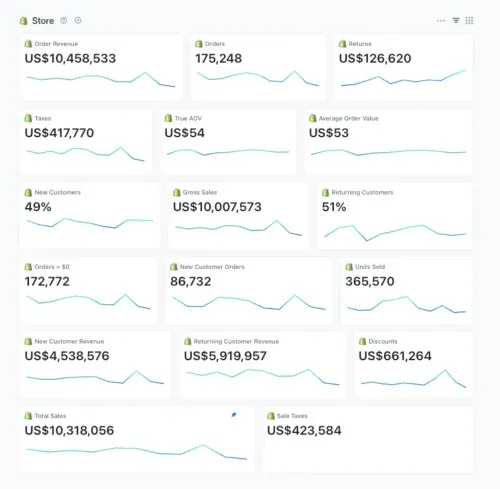Select the Taxes value US$417,770

[x=59, y=133]
